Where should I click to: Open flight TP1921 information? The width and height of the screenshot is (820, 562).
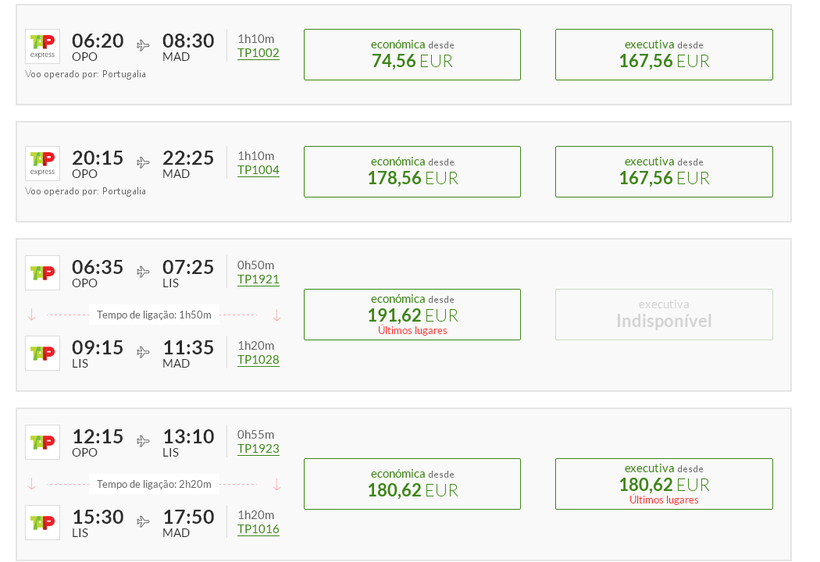point(258,280)
